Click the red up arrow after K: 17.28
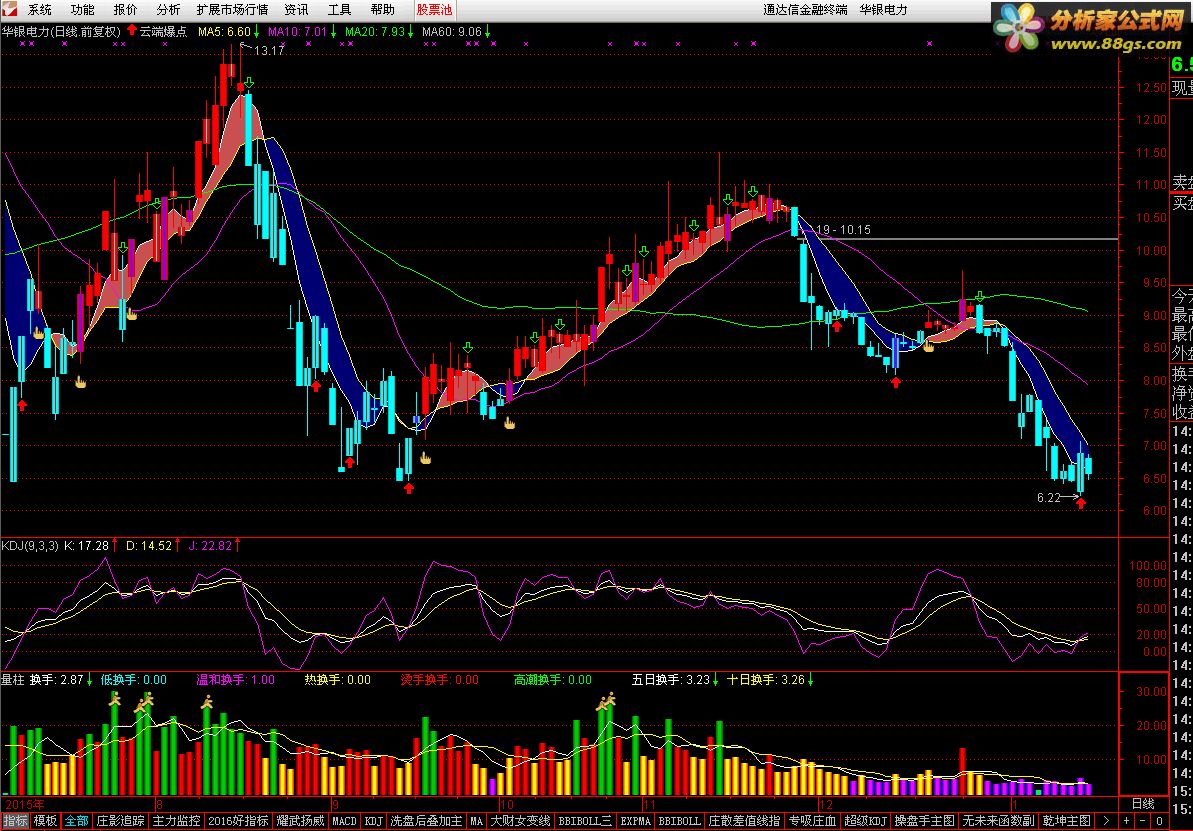 click(115, 545)
